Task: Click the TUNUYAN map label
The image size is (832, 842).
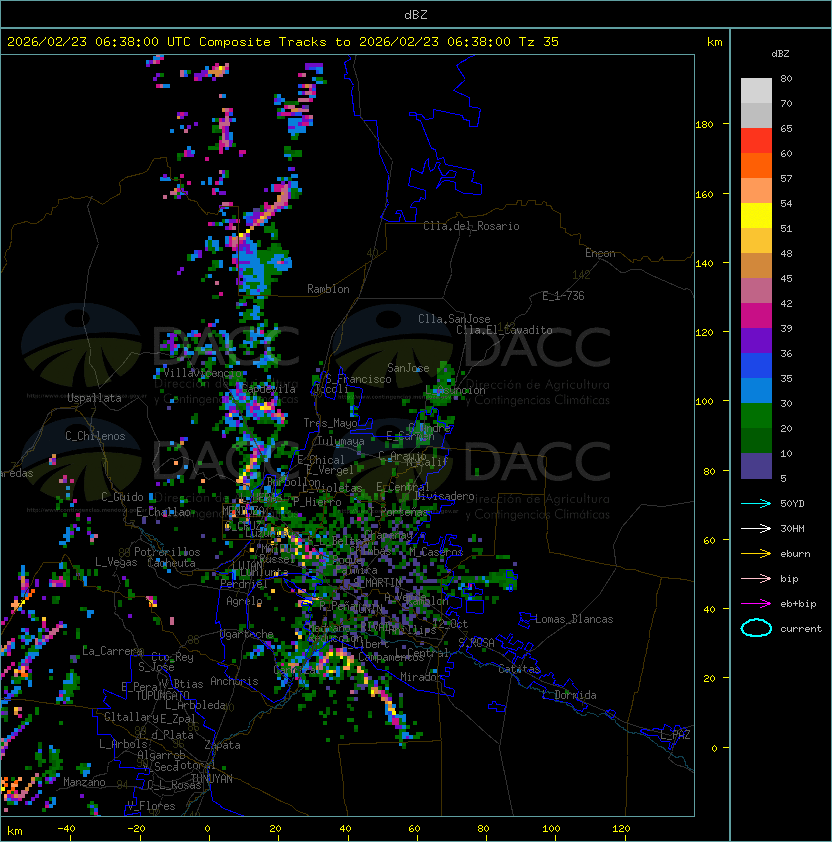Action: 212,779
